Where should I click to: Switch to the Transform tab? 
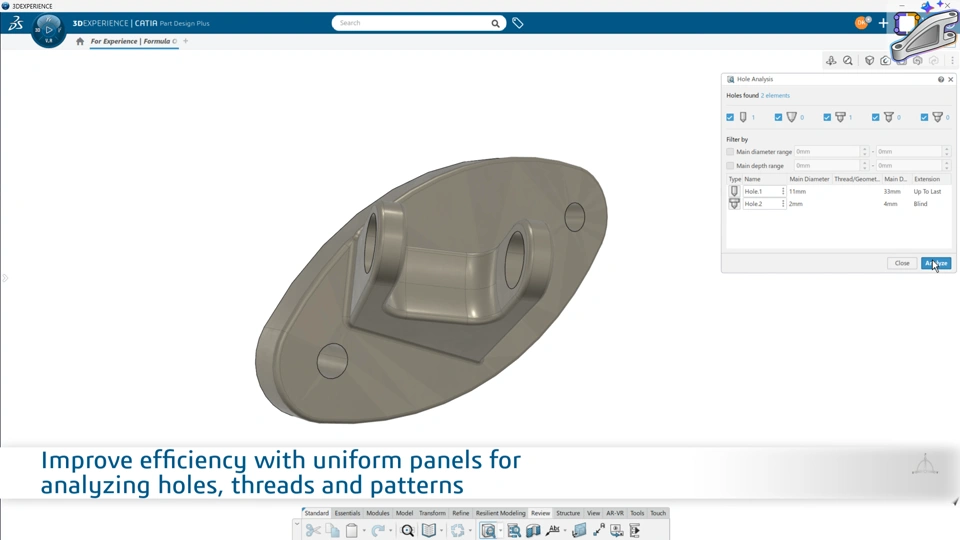(x=432, y=513)
